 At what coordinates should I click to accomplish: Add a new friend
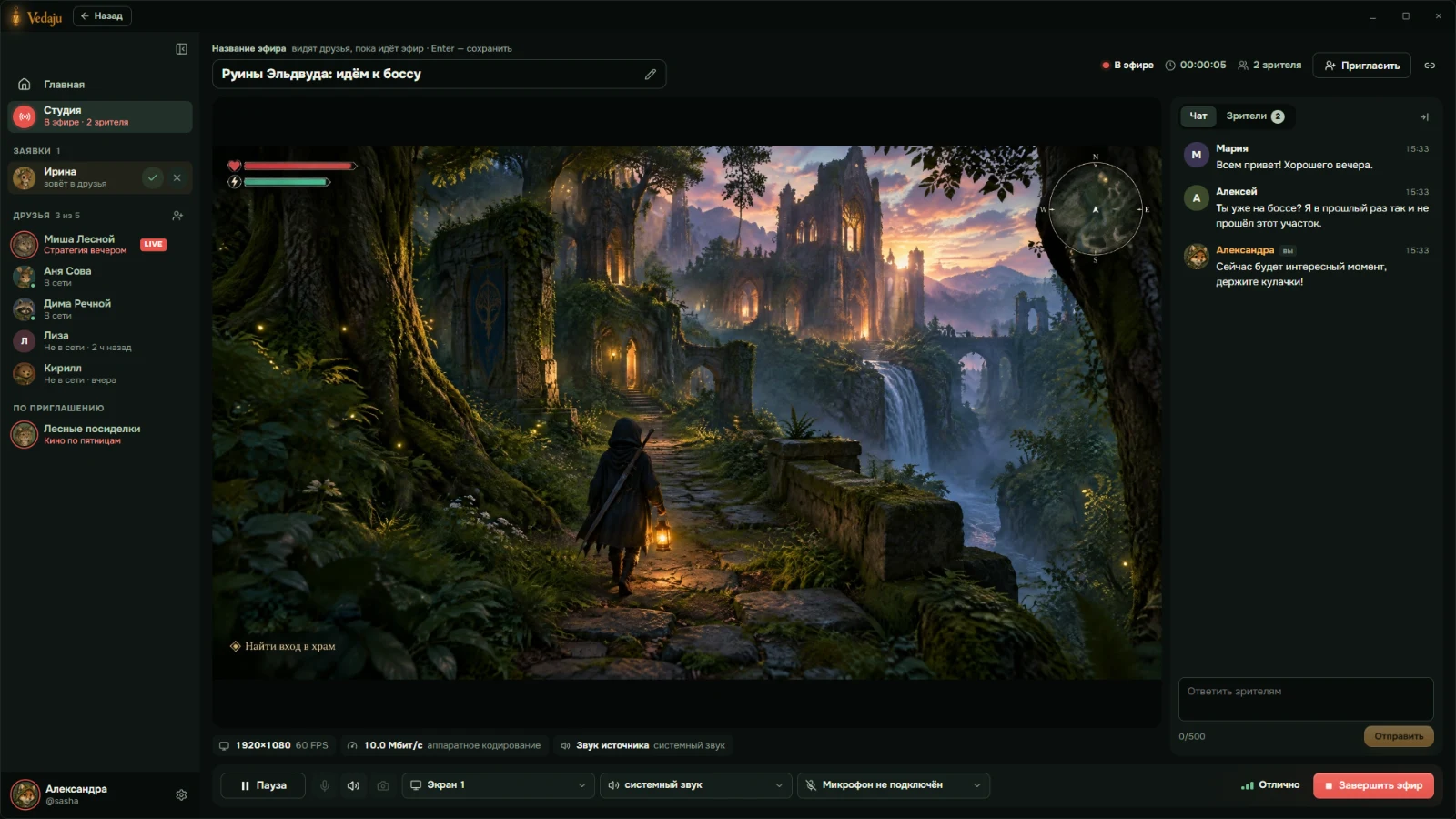point(177,216)
